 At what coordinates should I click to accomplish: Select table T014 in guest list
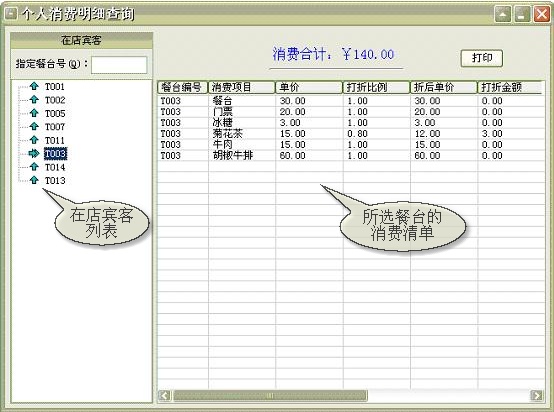55,167
